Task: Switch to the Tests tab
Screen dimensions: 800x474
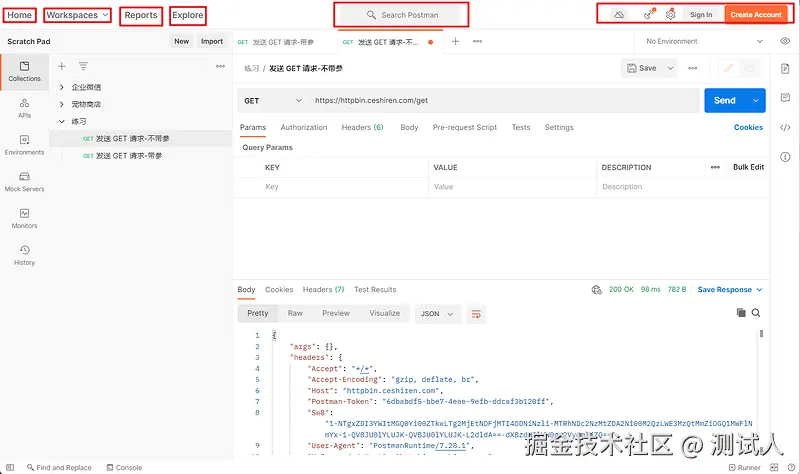Action: pos(521,128)
